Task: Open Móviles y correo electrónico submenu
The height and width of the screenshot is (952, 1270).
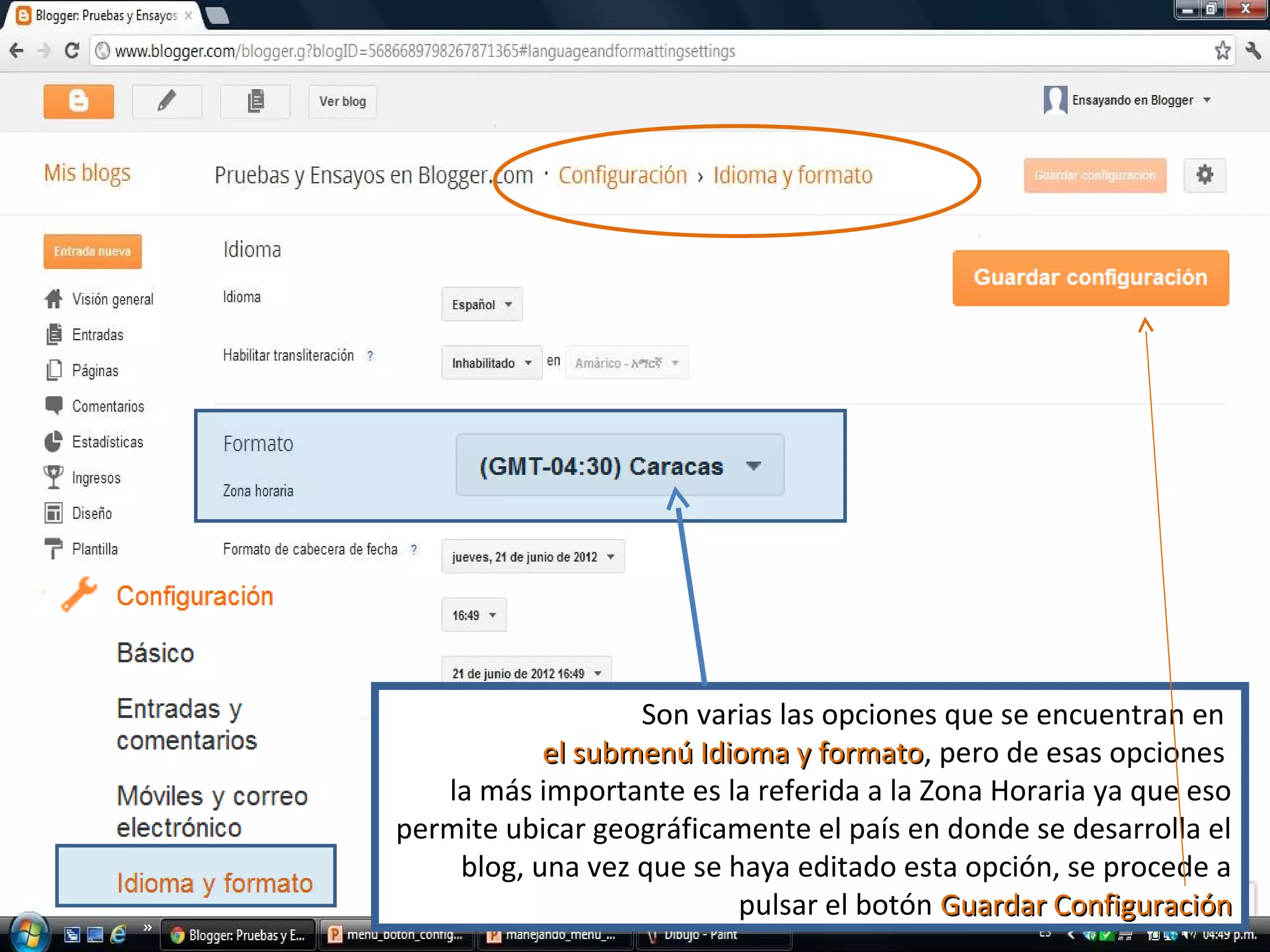Action: coord(212,812)
